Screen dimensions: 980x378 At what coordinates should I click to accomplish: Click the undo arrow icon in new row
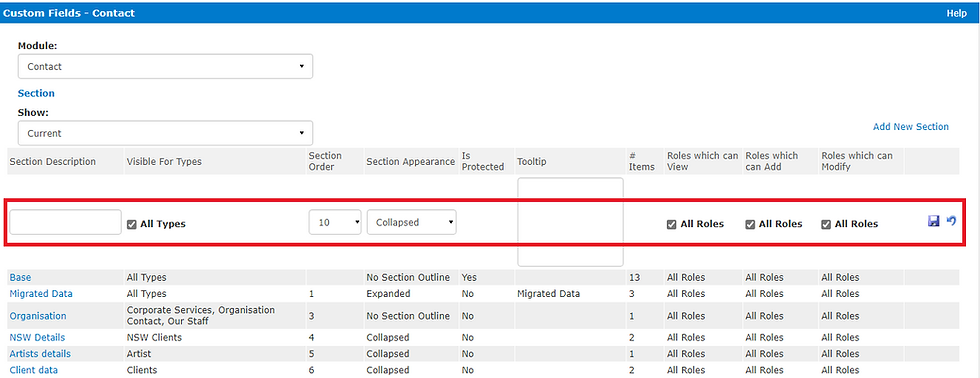click(951, 221)
